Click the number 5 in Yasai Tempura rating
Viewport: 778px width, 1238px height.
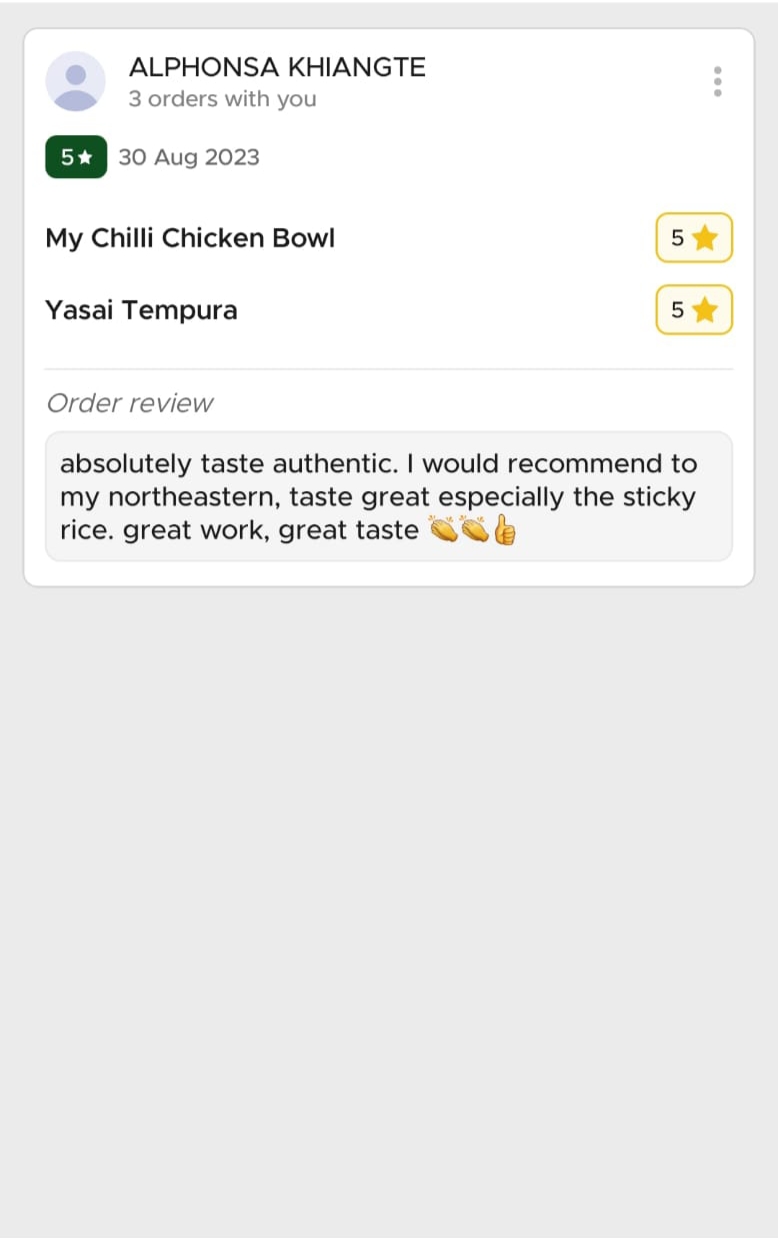[677, 310]
